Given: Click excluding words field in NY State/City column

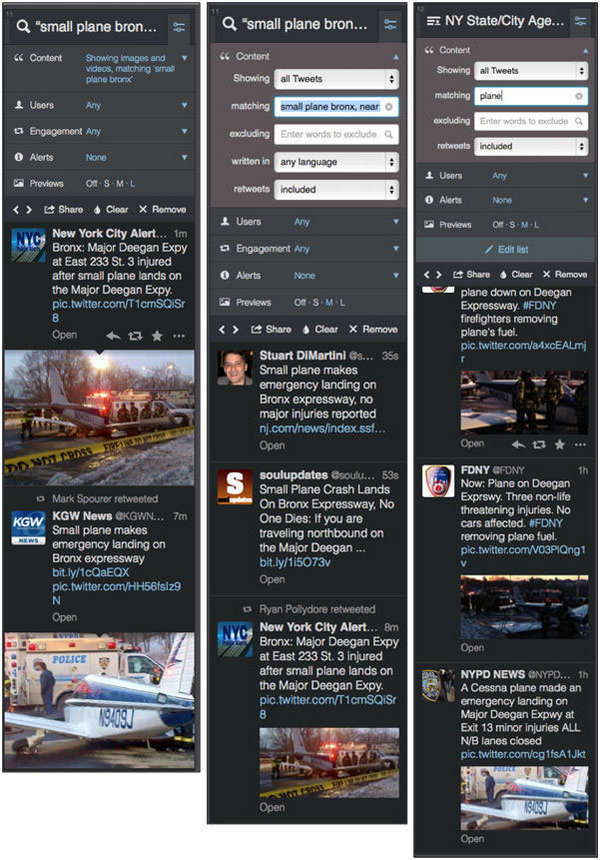Looking at the screenshot, I should click(x=531, y=121).
